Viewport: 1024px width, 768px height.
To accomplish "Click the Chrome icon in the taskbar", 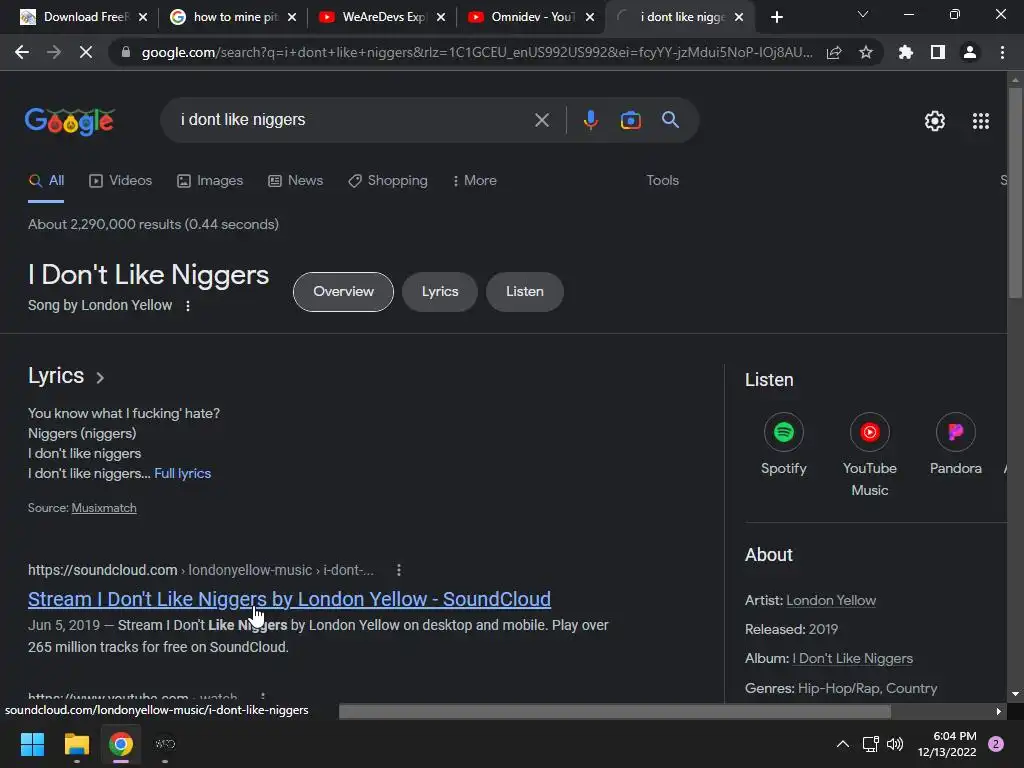I will [x=121, y=744].
